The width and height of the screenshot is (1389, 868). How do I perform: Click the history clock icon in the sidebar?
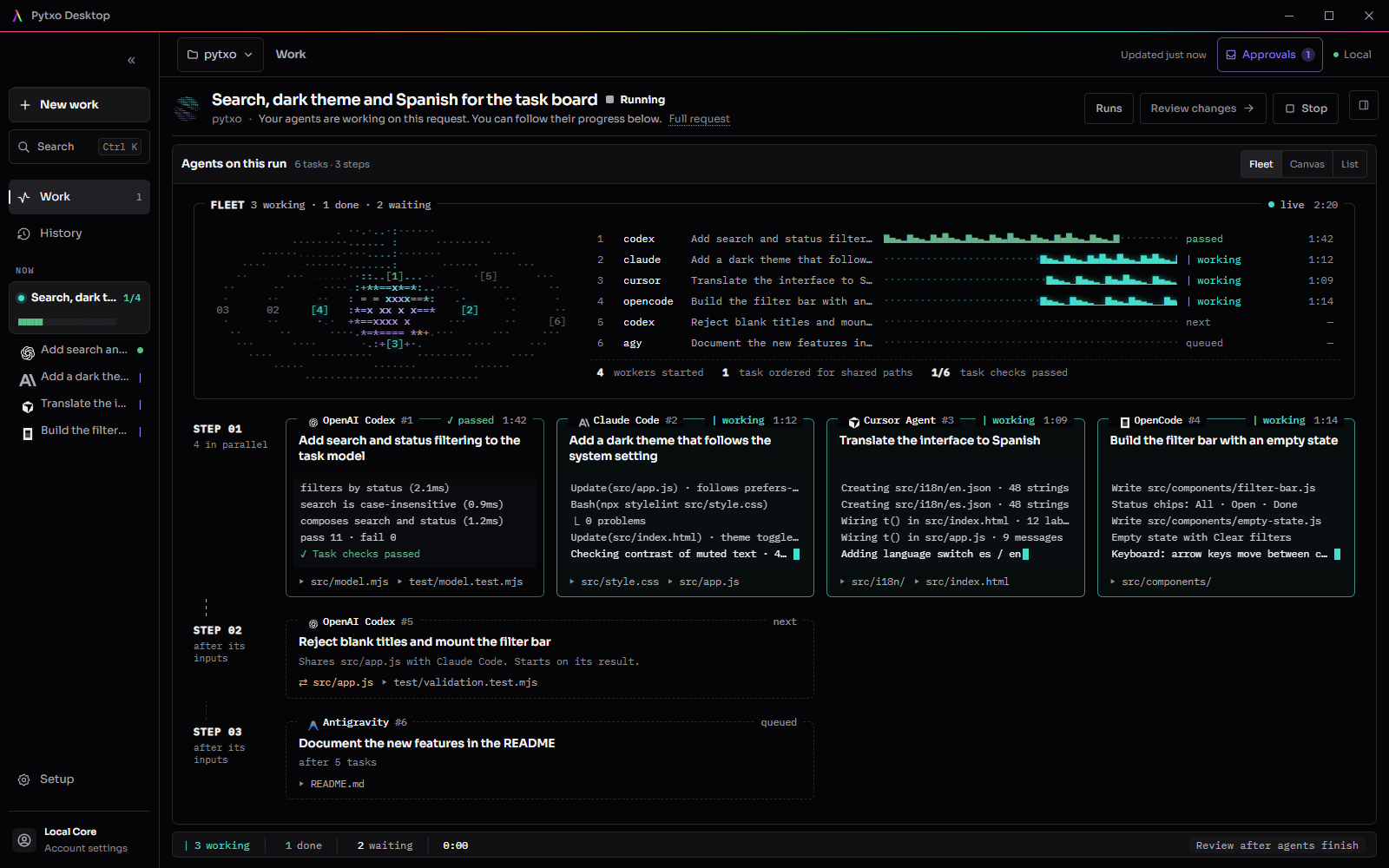(x=24, y=233)
